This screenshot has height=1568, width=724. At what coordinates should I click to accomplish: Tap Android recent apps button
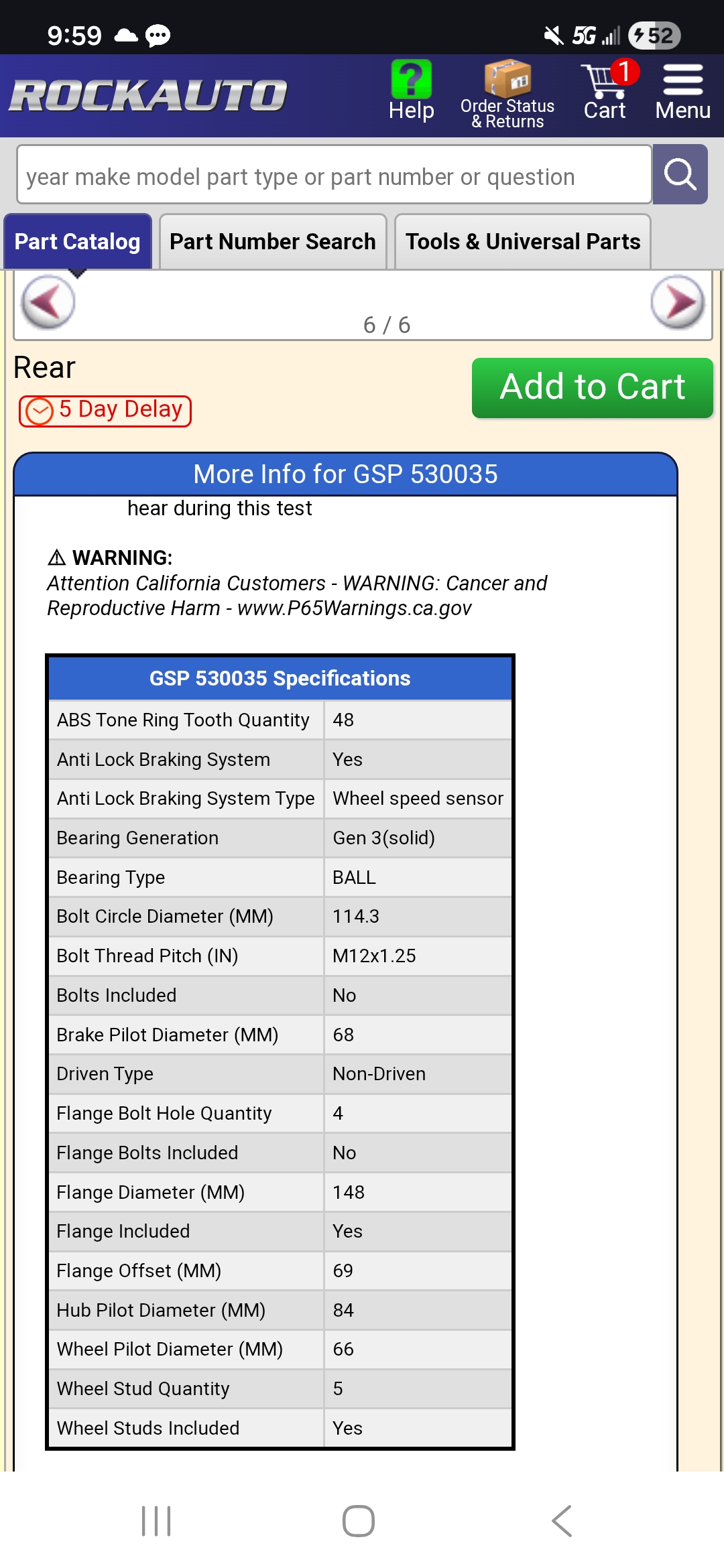click(x=156, y=1521)
